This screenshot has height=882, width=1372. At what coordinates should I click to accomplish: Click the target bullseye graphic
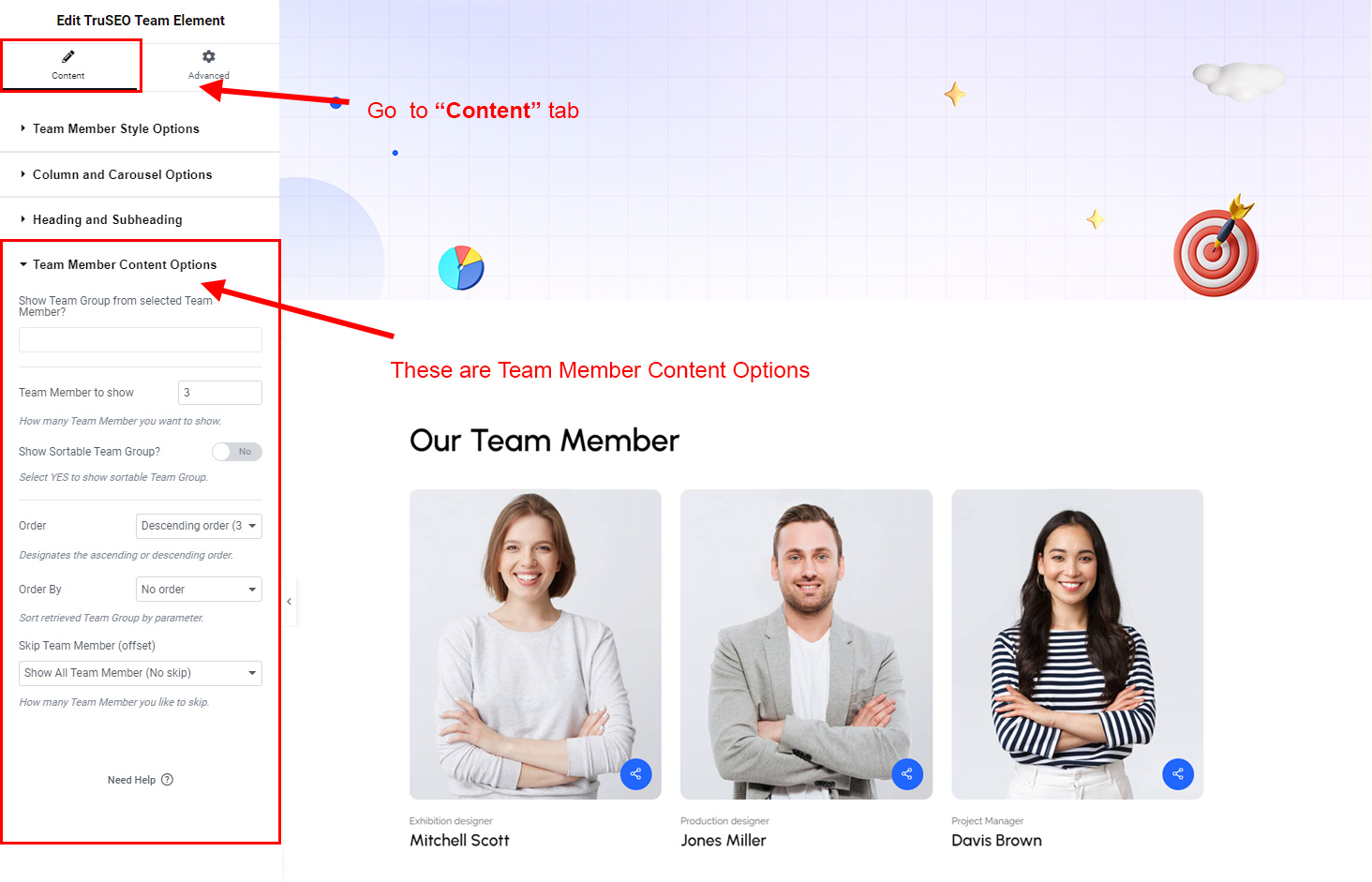click(x=1216, y=247)
